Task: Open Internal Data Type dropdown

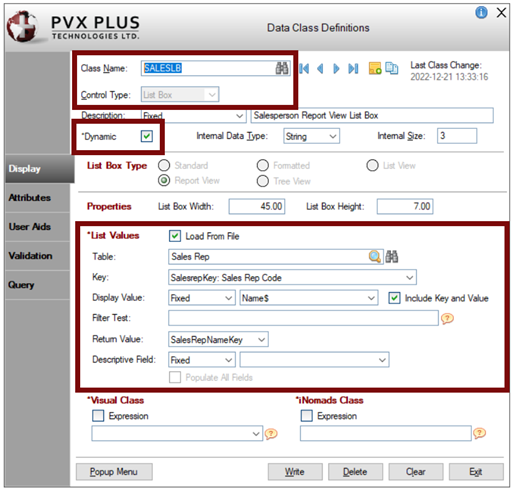Action: click(311, 136)
